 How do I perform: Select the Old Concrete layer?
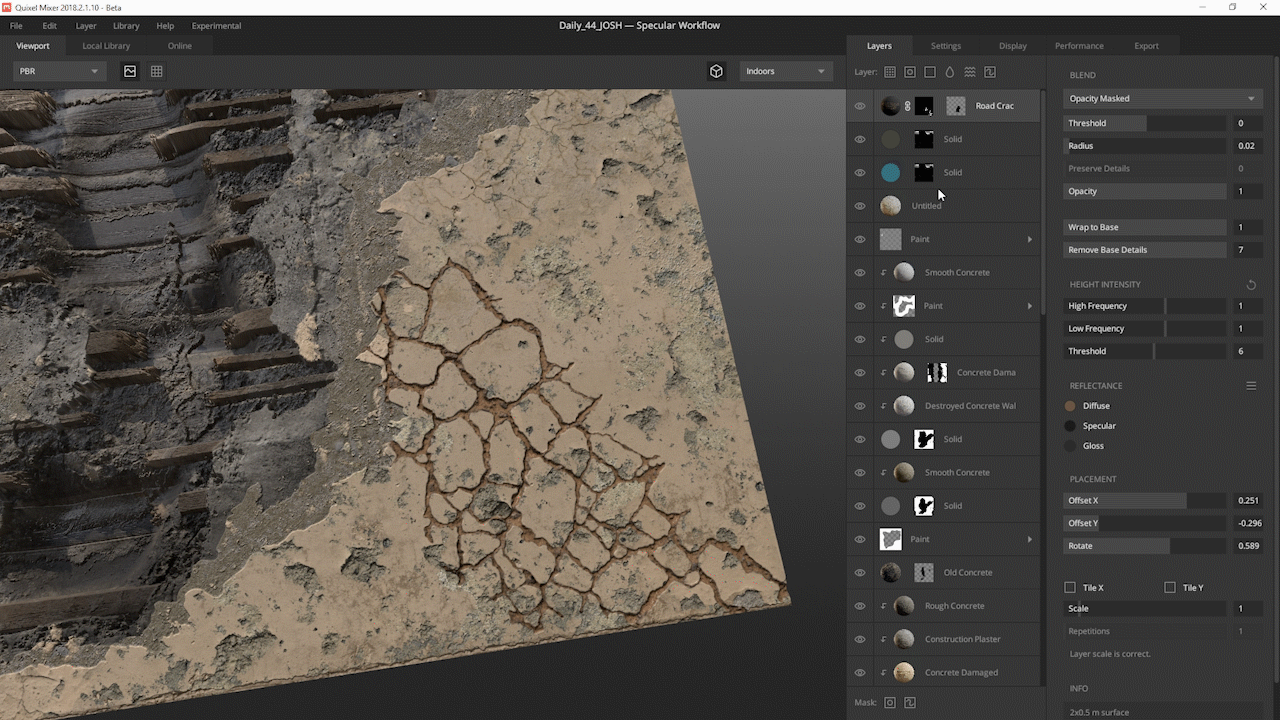[x=967, y=573]
